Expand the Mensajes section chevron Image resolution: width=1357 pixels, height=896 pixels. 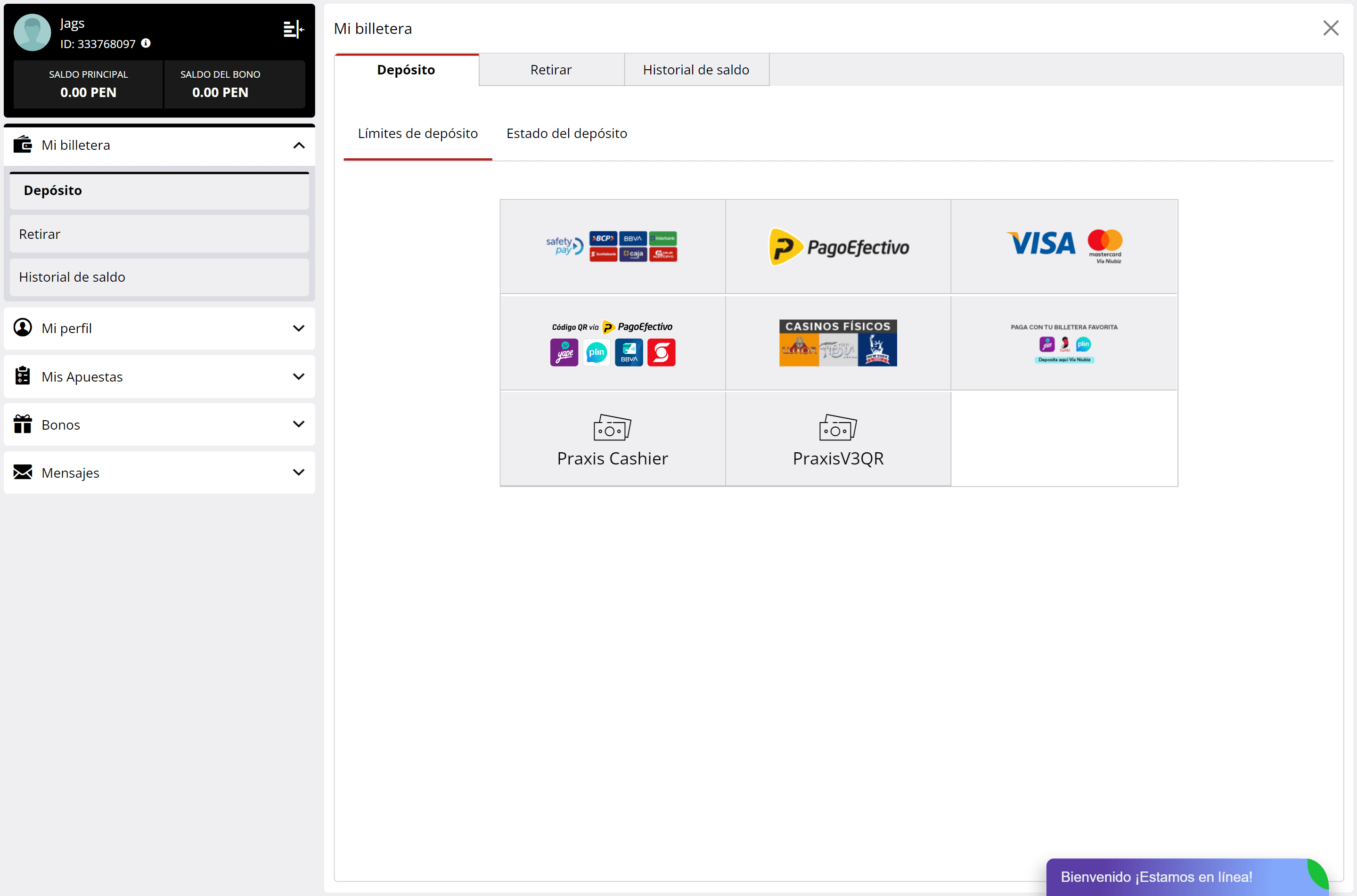[299, 472]
